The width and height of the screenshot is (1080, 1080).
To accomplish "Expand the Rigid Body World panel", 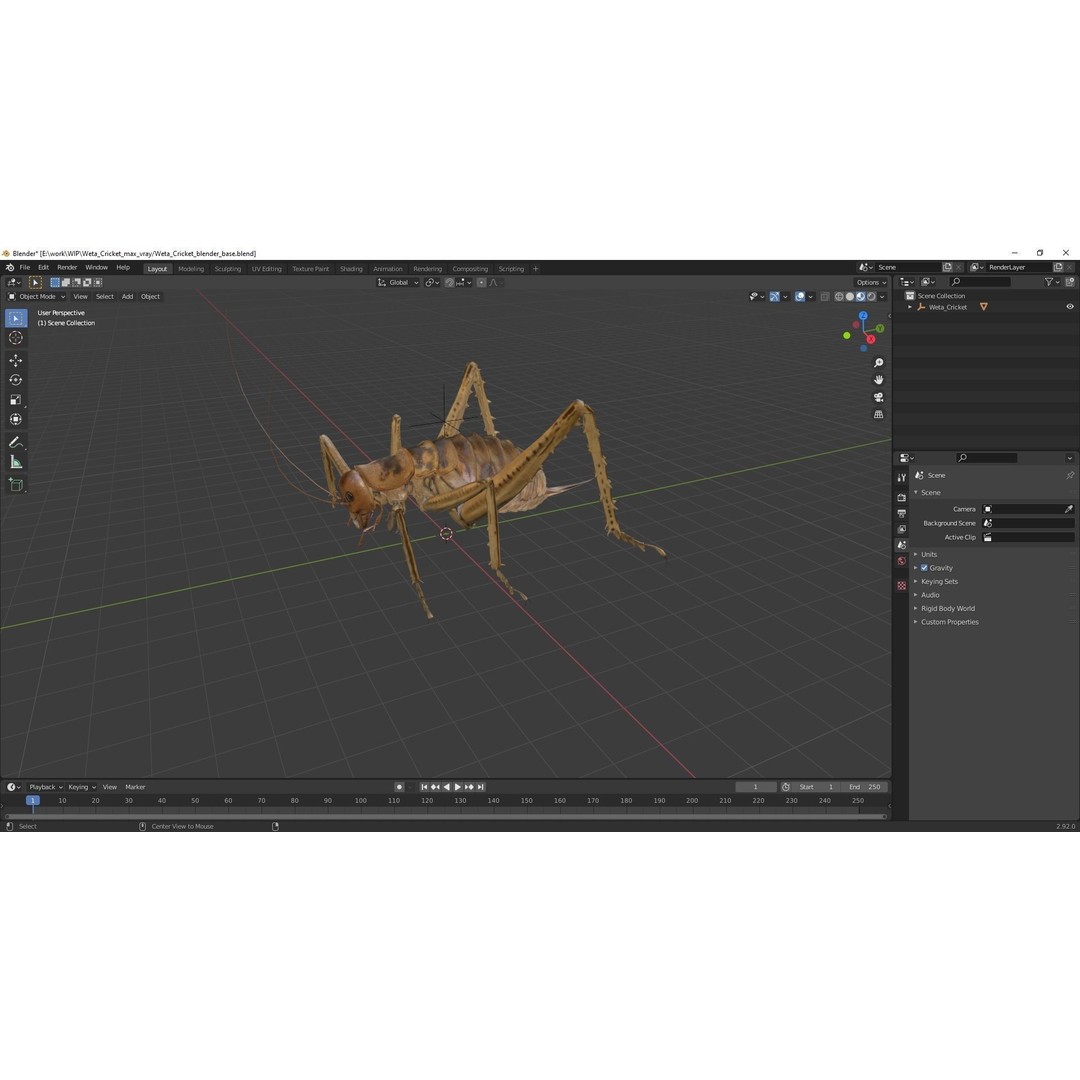I will 948,609.
